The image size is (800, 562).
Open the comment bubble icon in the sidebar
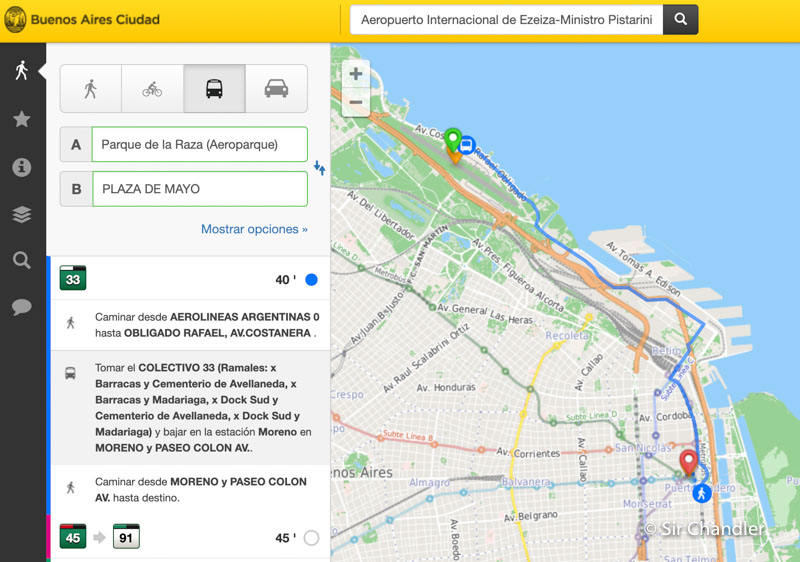pyautogui.click(x=21, y=307)
